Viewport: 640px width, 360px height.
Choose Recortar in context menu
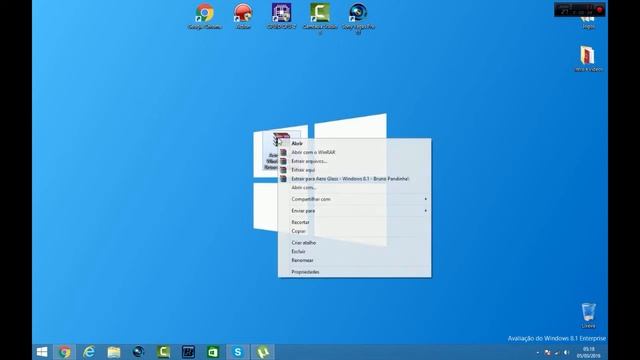coord(354,222)
